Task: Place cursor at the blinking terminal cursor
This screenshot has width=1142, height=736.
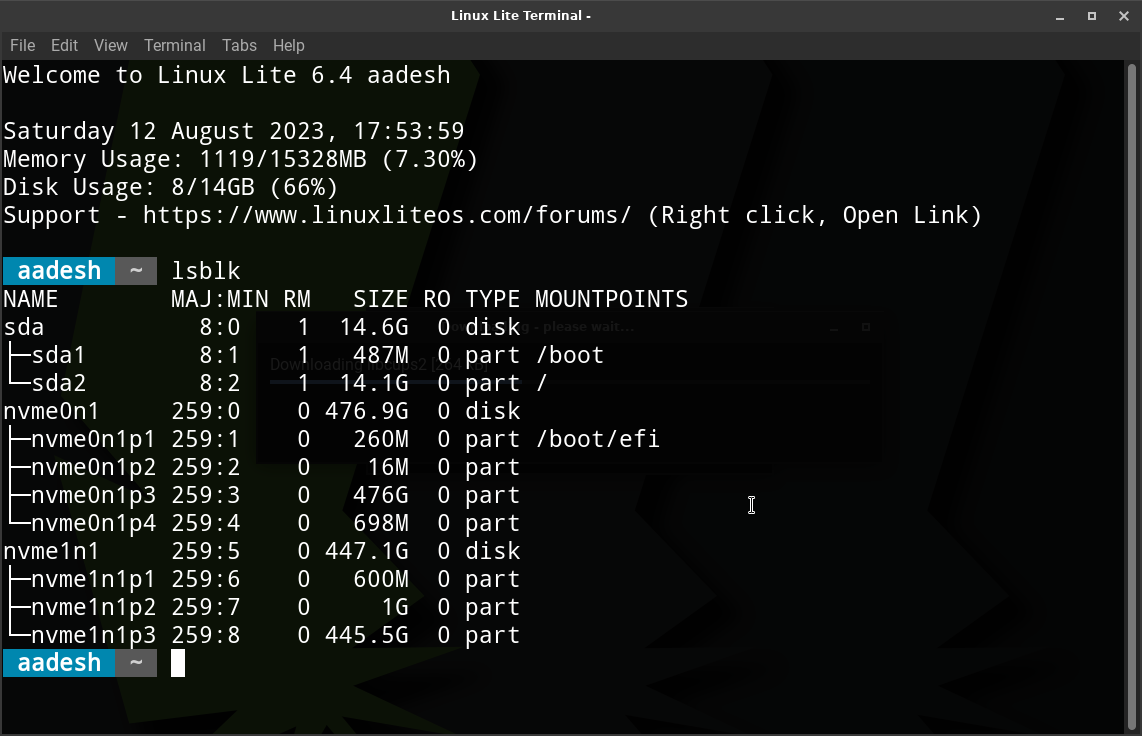Action: point(178,662)
